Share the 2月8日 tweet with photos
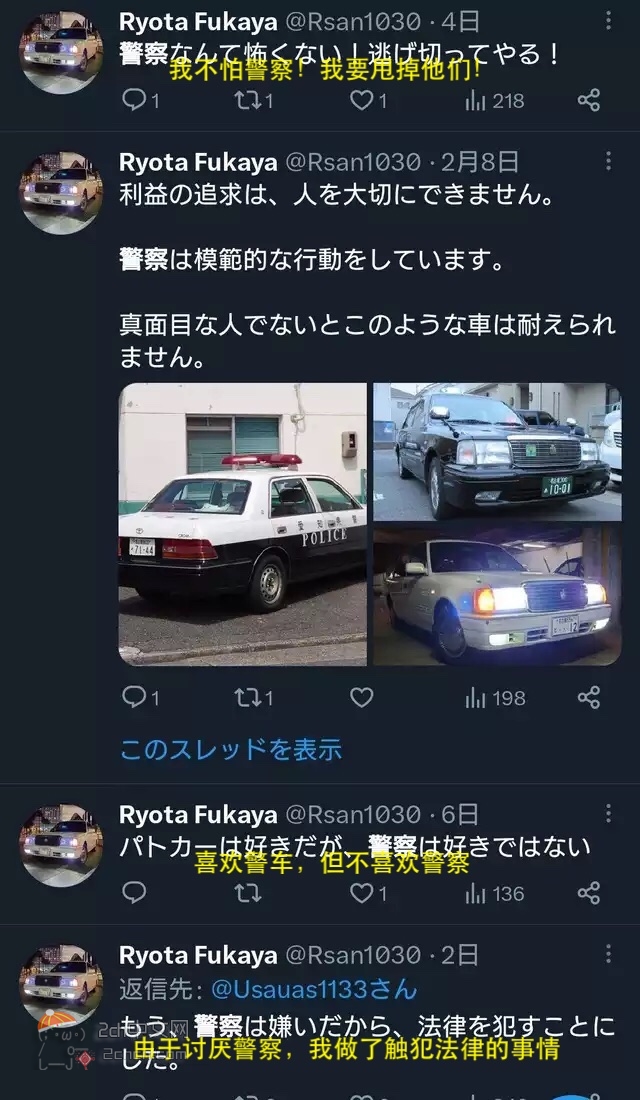This screenshot has height=1100, width=640. point(589,697)
